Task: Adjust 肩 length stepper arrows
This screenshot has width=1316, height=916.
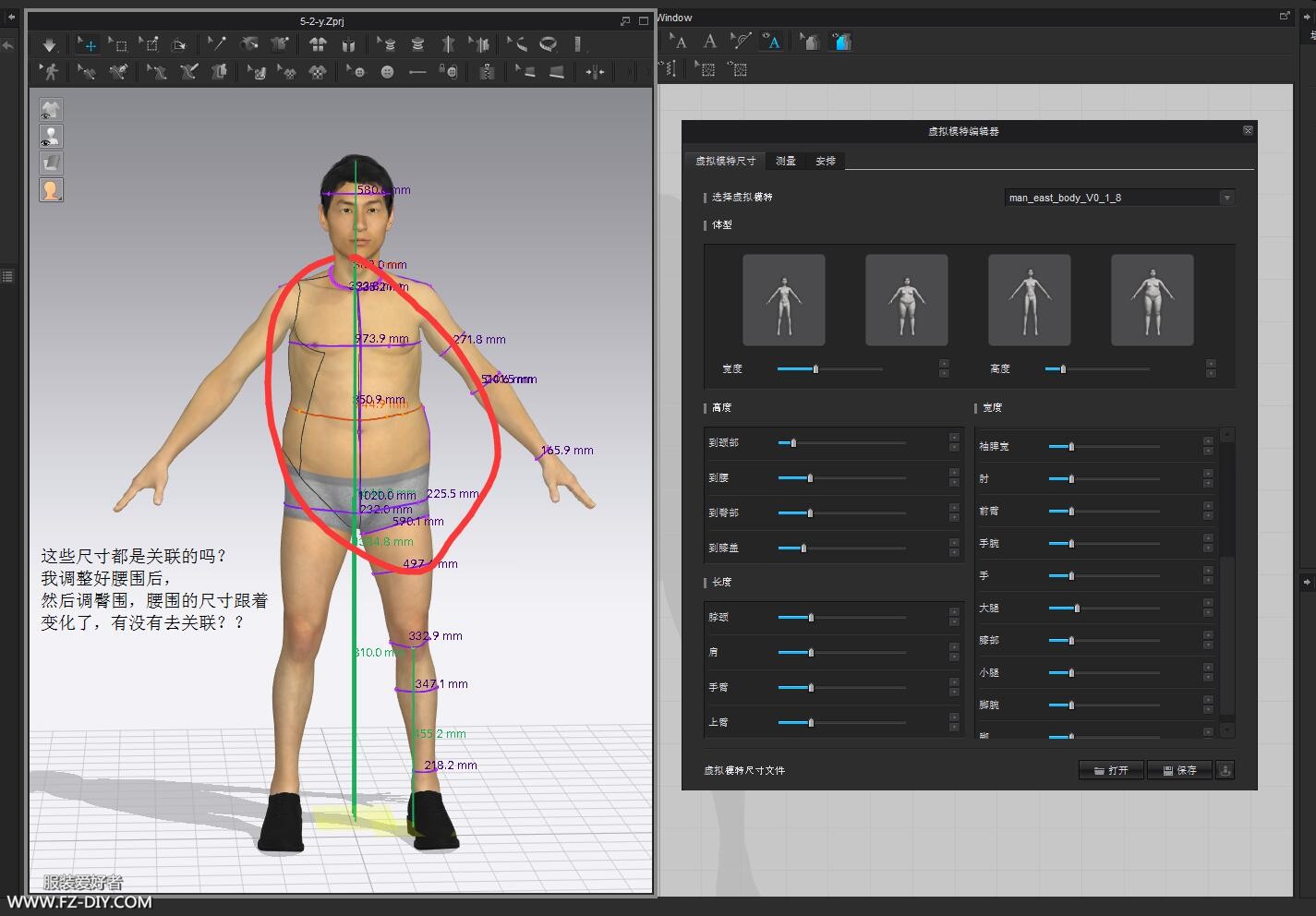Action: 954,652
